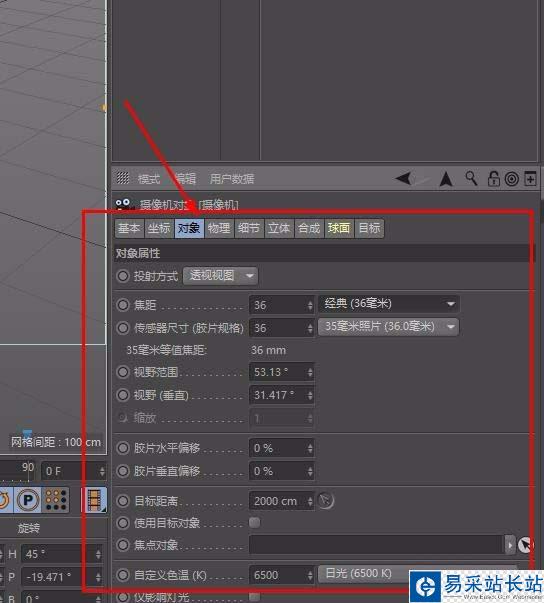The image size is (544, 603).
Task: Switch to the 坐标 tab
Action: (x=159, y=228)
